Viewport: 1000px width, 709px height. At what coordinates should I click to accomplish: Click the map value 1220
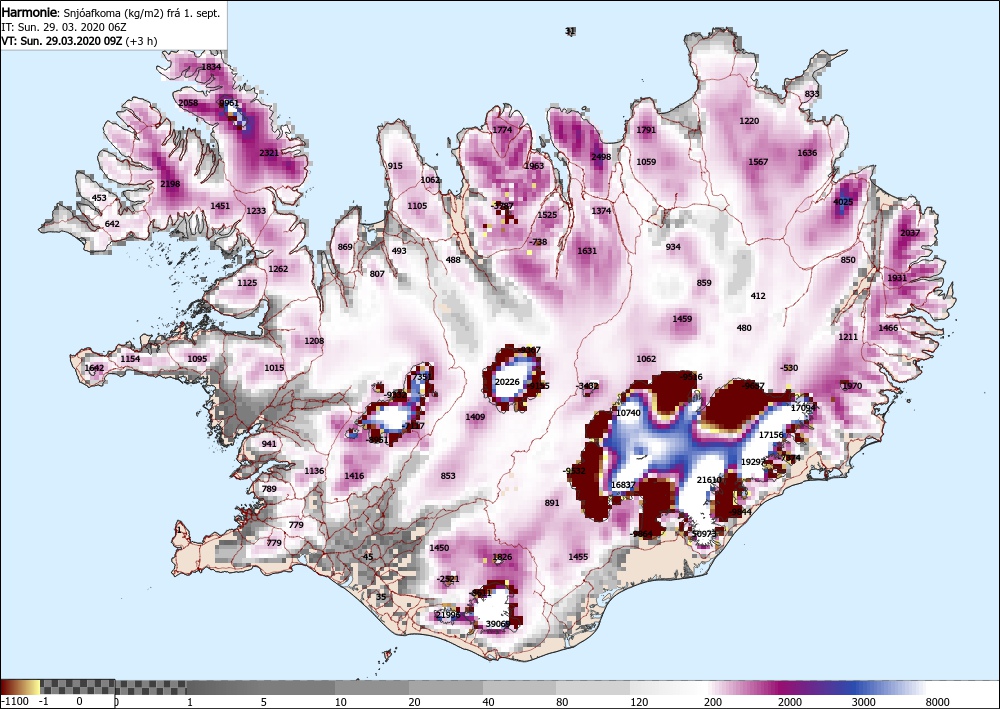pos(749,121)
